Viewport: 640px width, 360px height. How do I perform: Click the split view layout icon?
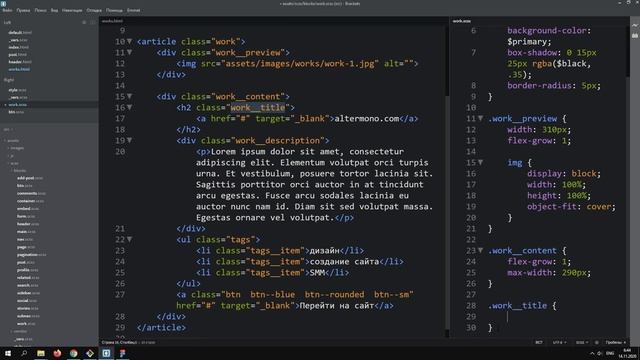pyautogui.click(x=93, y=22)
